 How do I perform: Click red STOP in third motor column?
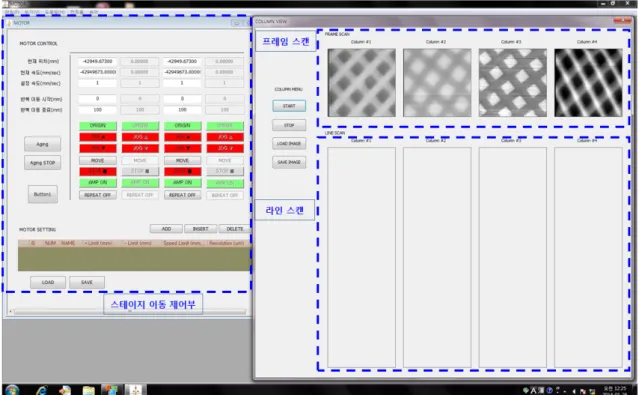tap(182, 171)
